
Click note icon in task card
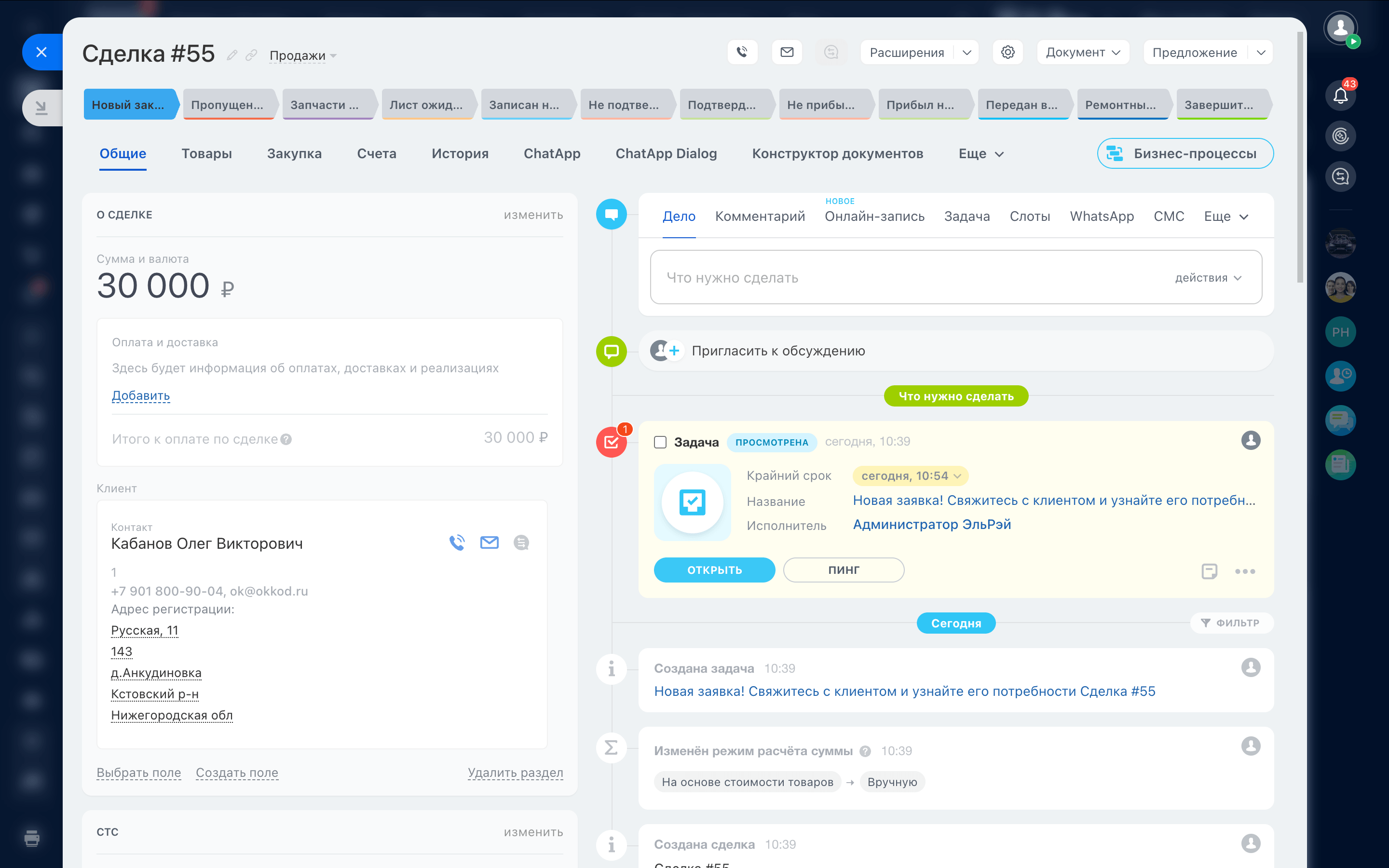tap(1209, 570)
